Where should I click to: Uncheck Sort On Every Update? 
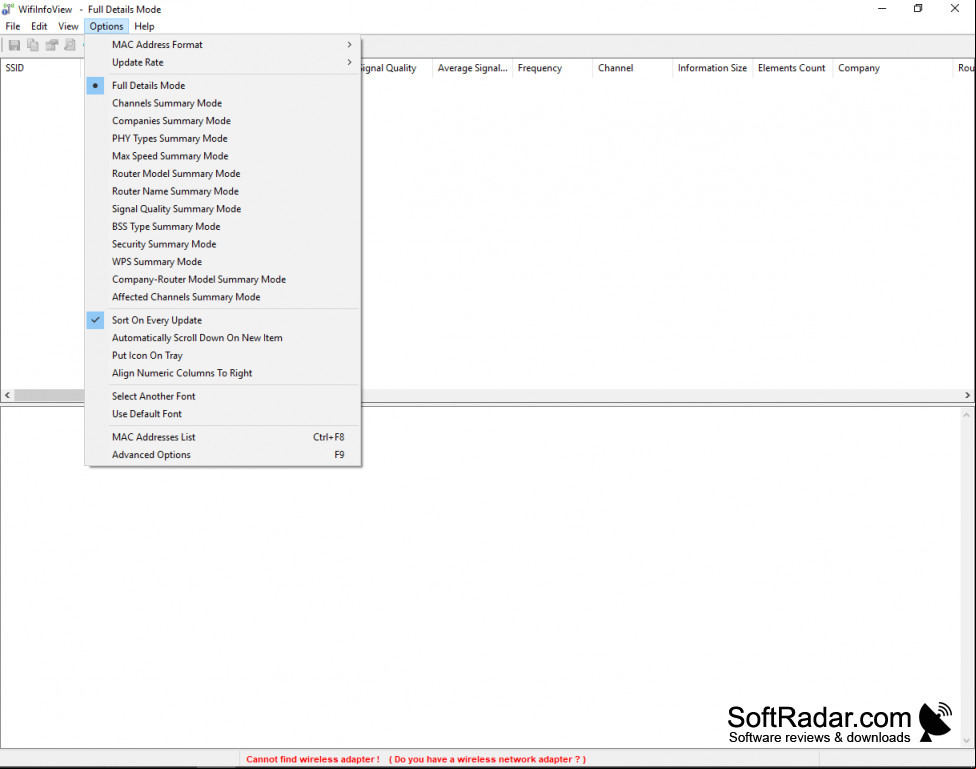[223, 320]
